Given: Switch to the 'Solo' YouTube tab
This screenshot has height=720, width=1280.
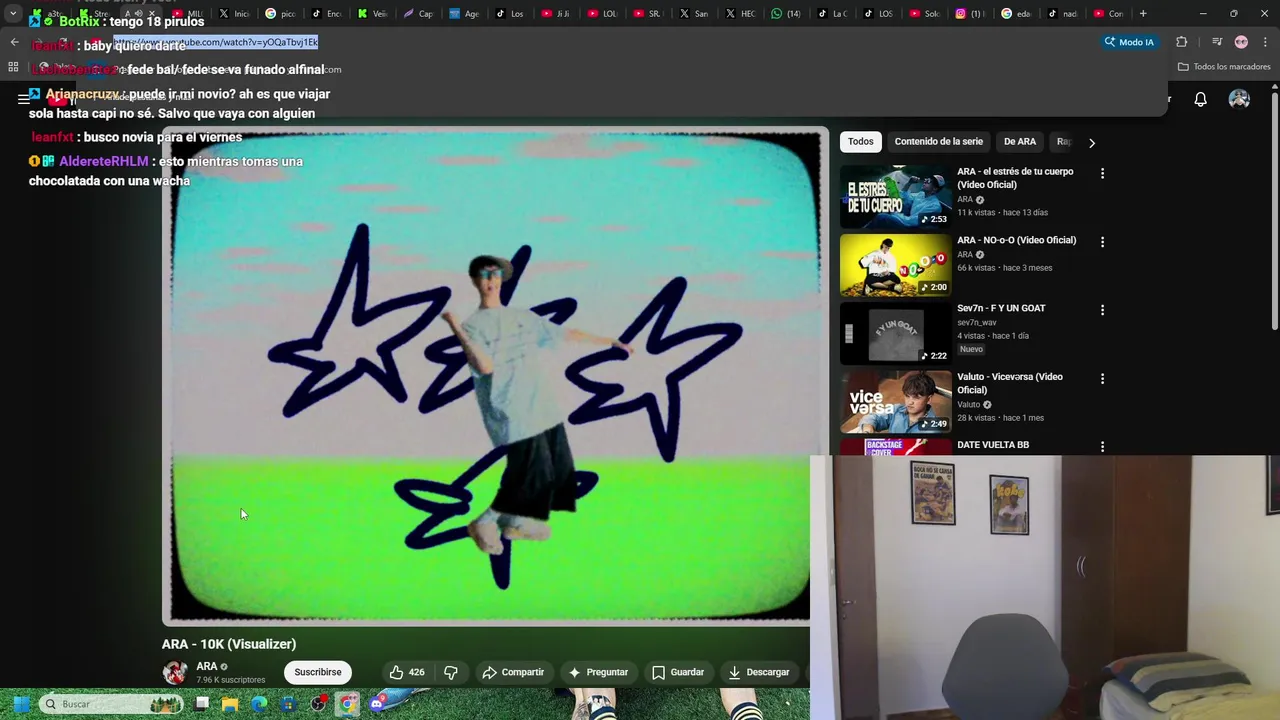Looking at the screenshot, I should (x=924, y=14).
